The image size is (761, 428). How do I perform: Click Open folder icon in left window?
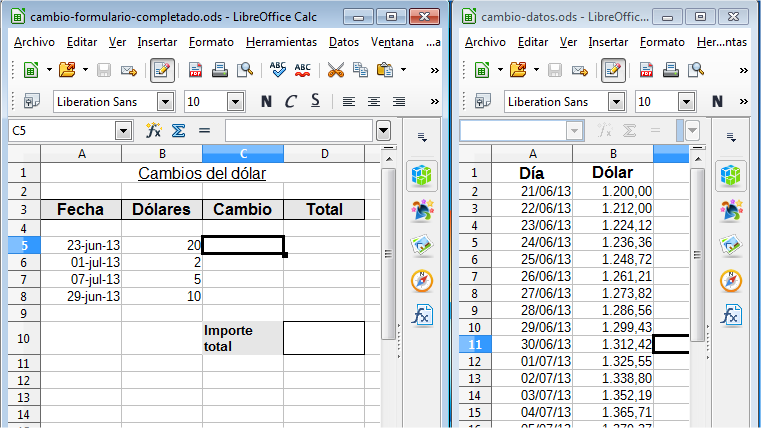coord(67,70)
